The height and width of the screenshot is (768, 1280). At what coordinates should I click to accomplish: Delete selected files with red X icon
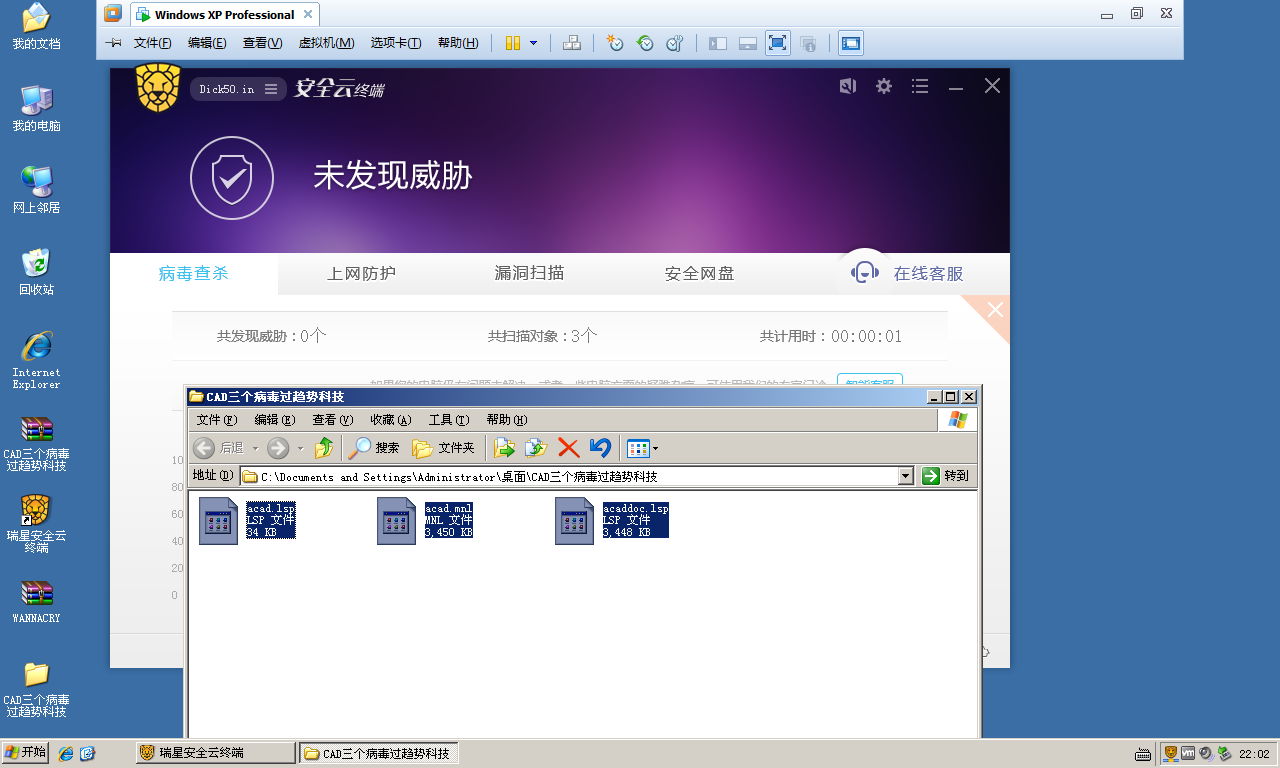568,448
